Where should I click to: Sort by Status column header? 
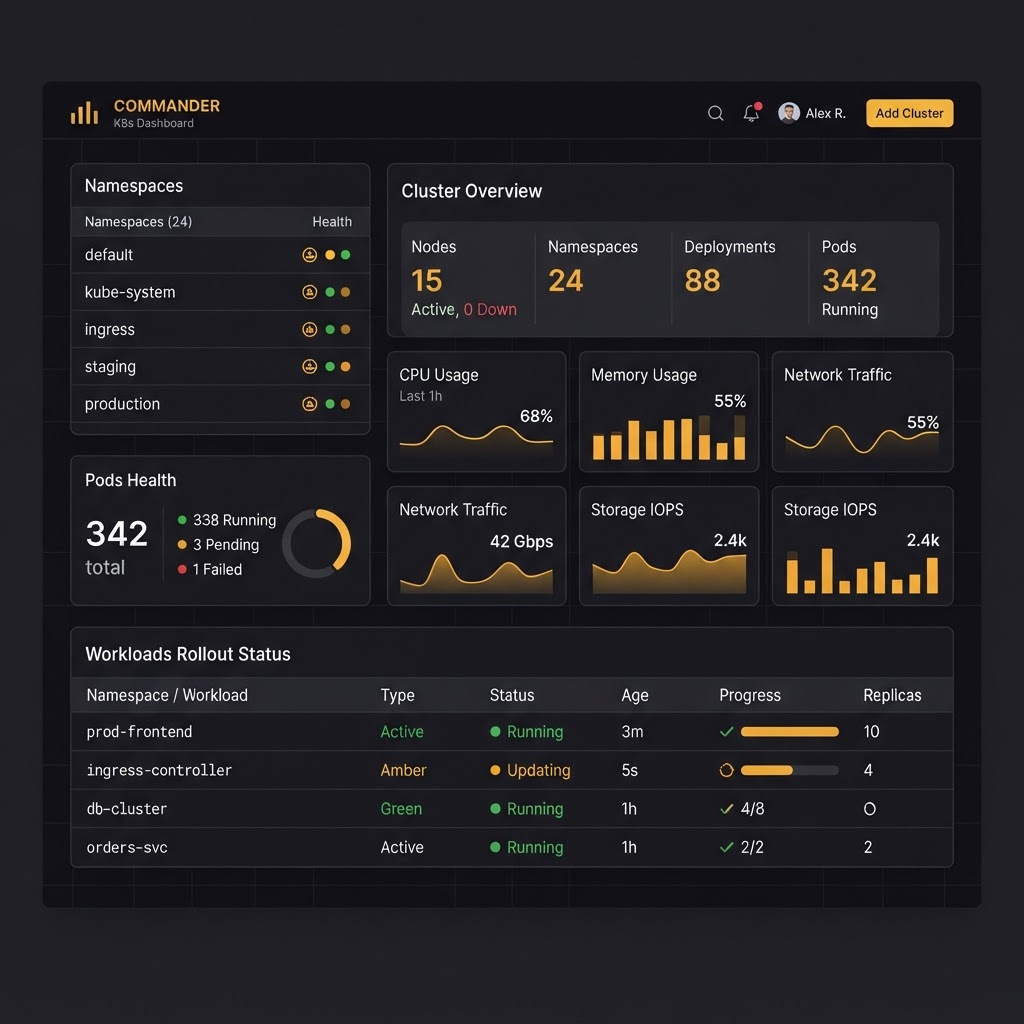pyautogui.click(x=512, y=695)
